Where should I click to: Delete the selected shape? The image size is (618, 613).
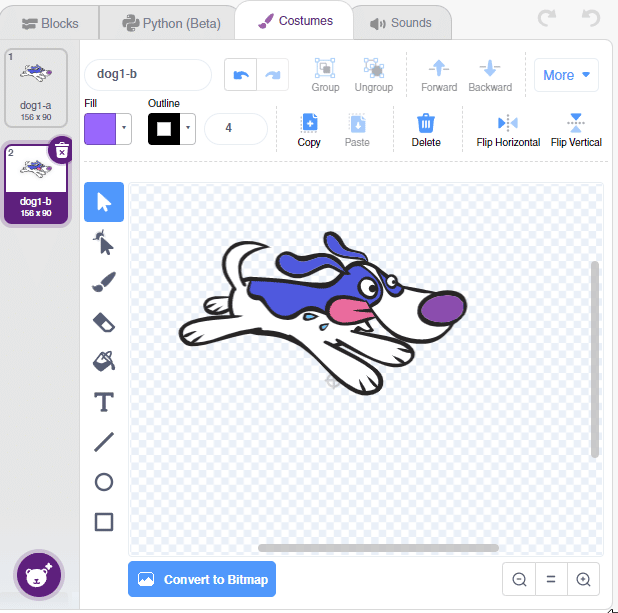point(426,130)
